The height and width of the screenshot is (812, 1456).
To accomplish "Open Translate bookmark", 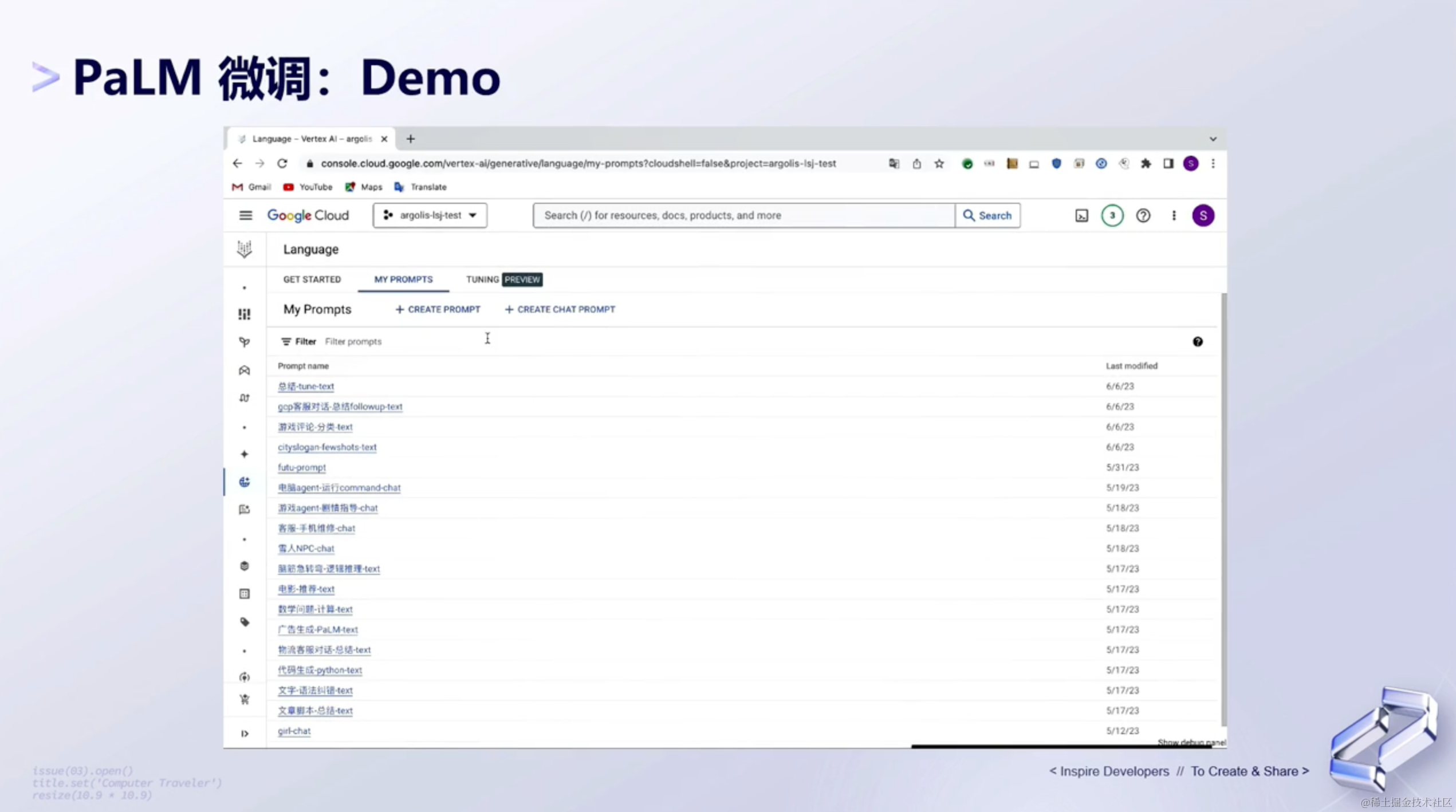I will 420,187.
